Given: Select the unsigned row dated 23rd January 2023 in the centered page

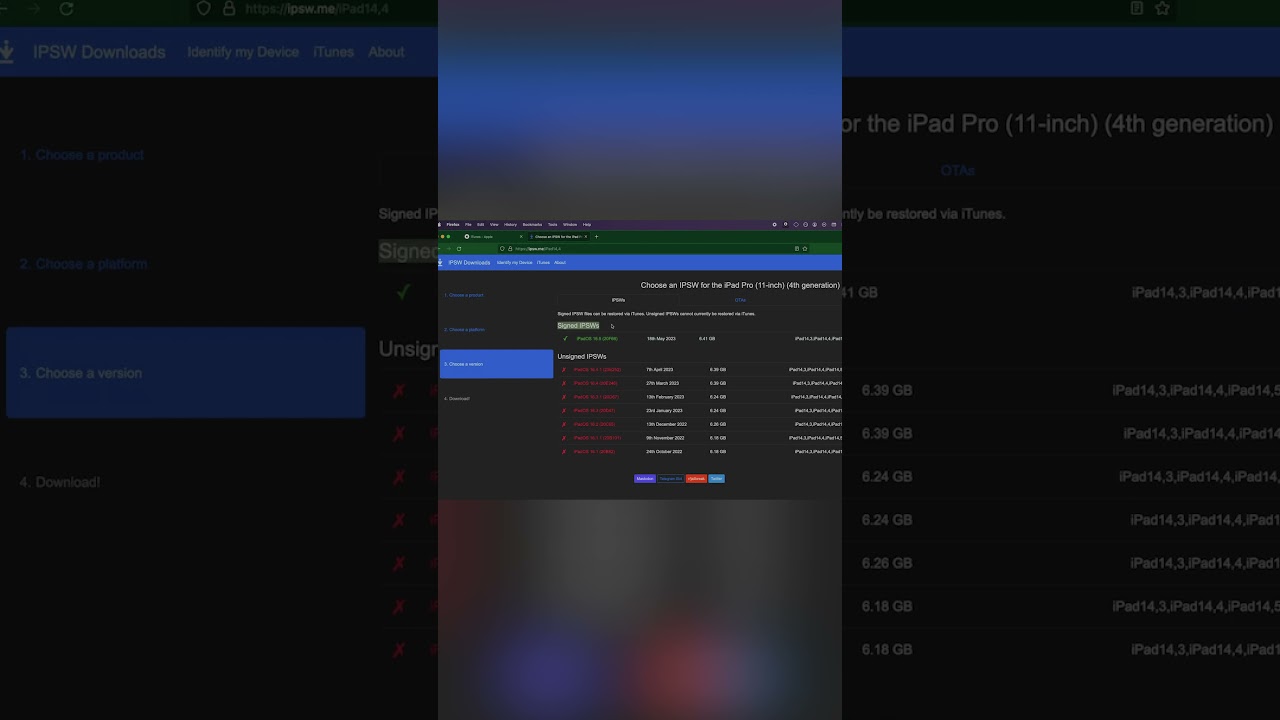Looking at the screenshot, I should point(699,410).
